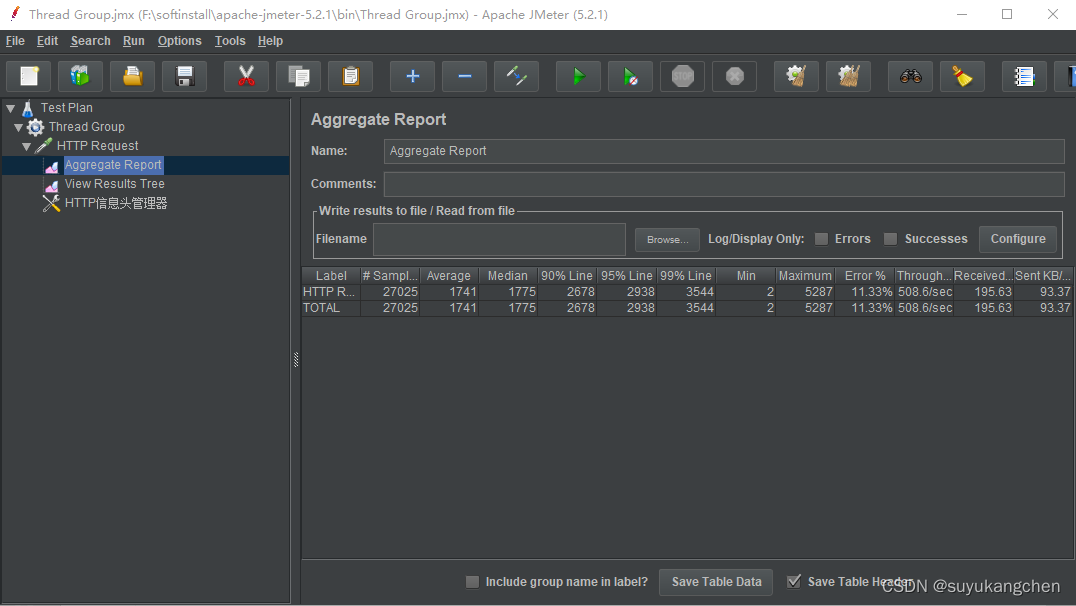
Task: Click the Filename input field
Action: pos(500,239)
